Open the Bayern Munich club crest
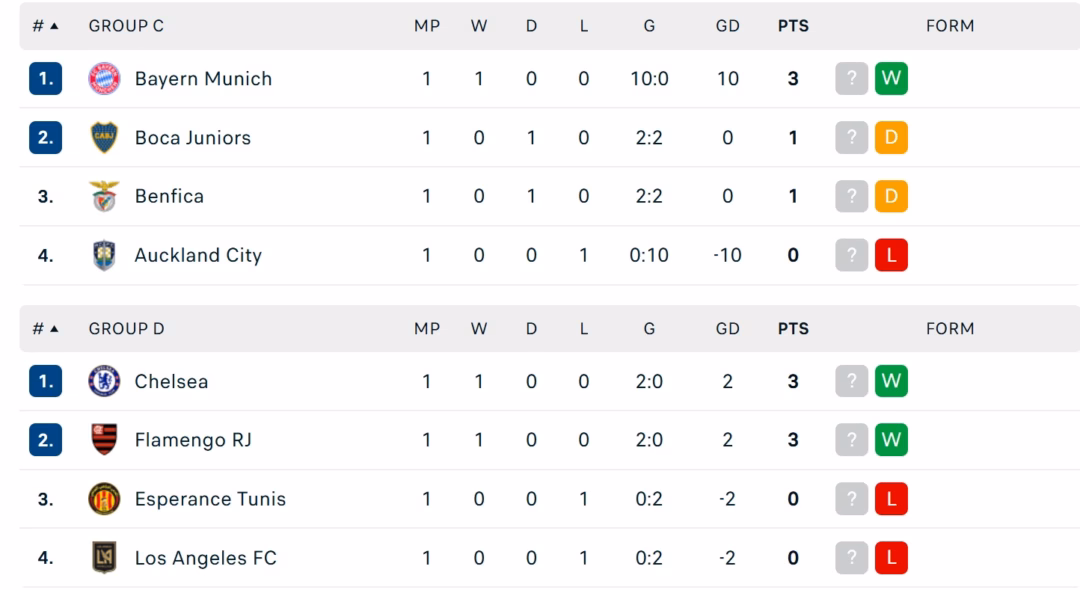 point(104,78)
